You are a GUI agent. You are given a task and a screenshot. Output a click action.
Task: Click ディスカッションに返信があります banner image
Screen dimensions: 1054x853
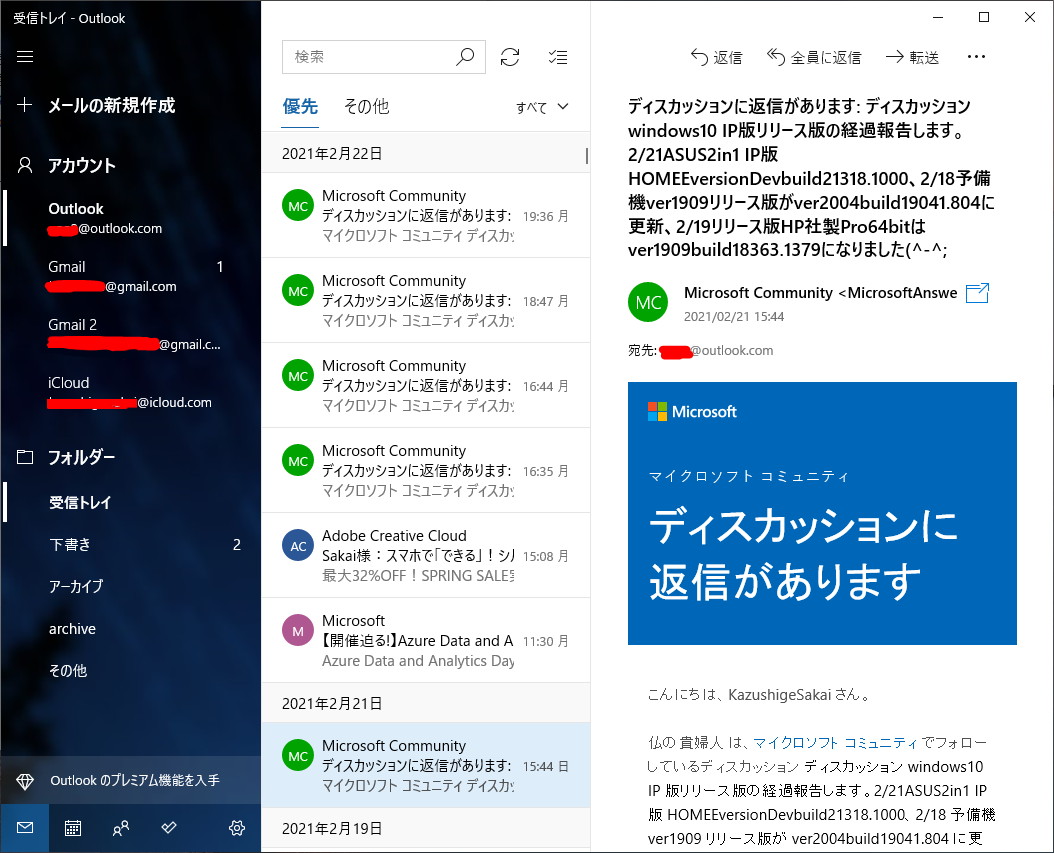(822, 514)
